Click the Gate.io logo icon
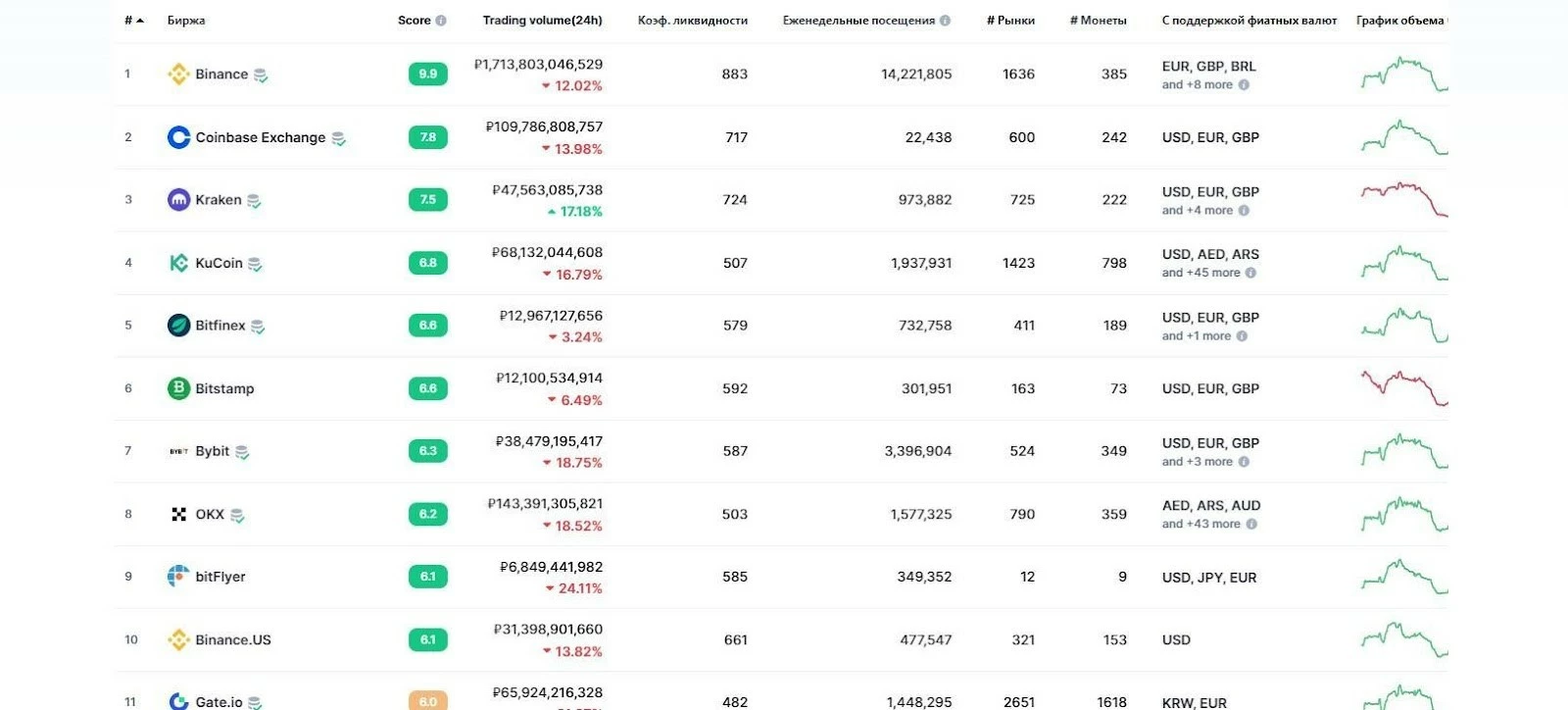 (x=178, y=701)
